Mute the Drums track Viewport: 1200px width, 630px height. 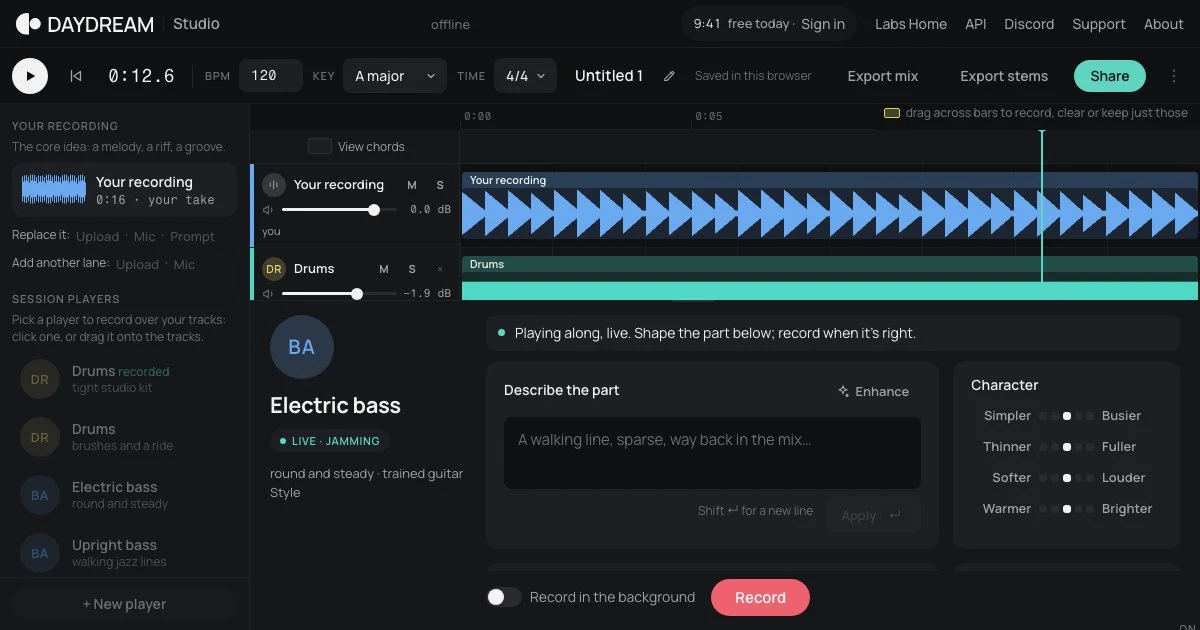click(x=384, y=269)
